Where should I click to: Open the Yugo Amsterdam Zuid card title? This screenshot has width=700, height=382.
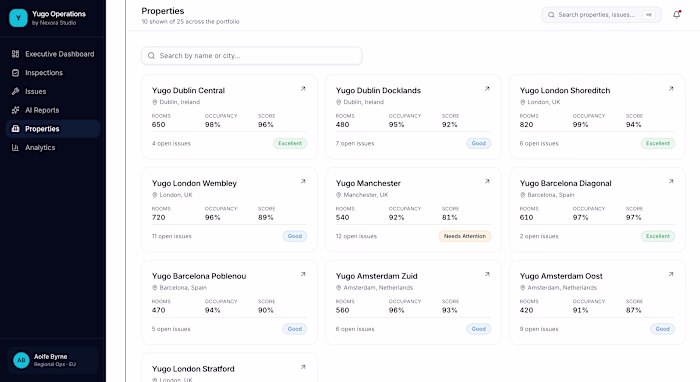click(x=376, y=276)
